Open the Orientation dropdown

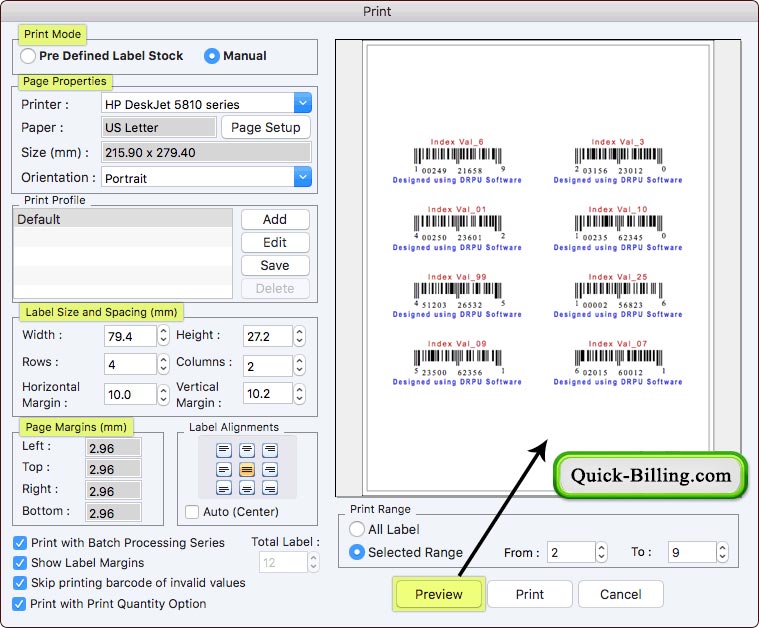[303, 177]
